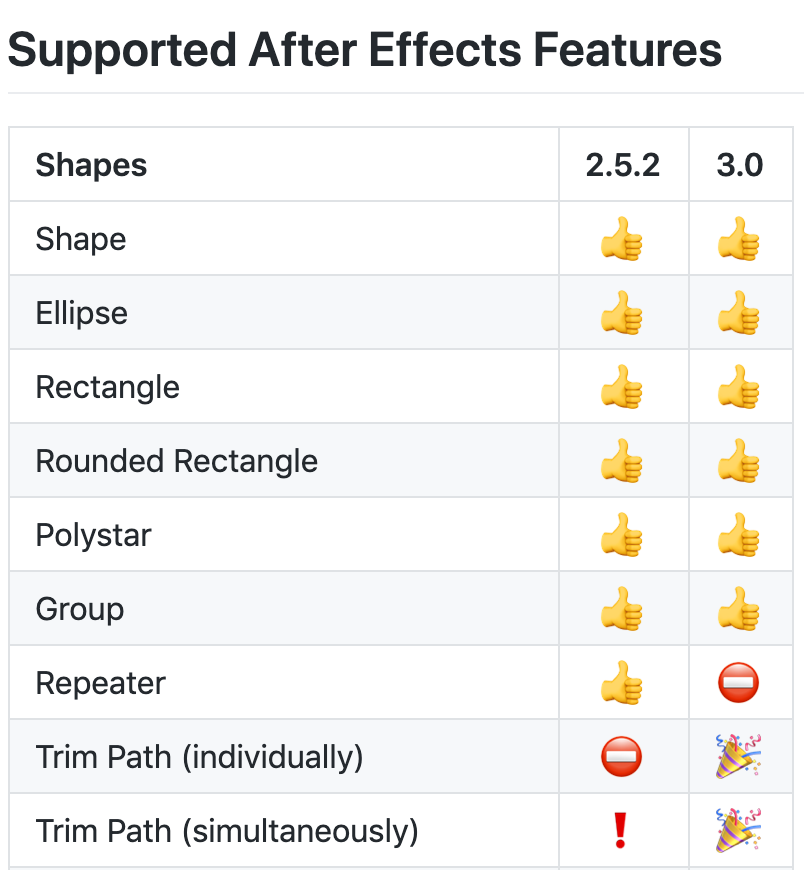Image resolution: width=804 pixels, height=870 pixels.
Task: Click the Repeater row label
Action: 100,683
